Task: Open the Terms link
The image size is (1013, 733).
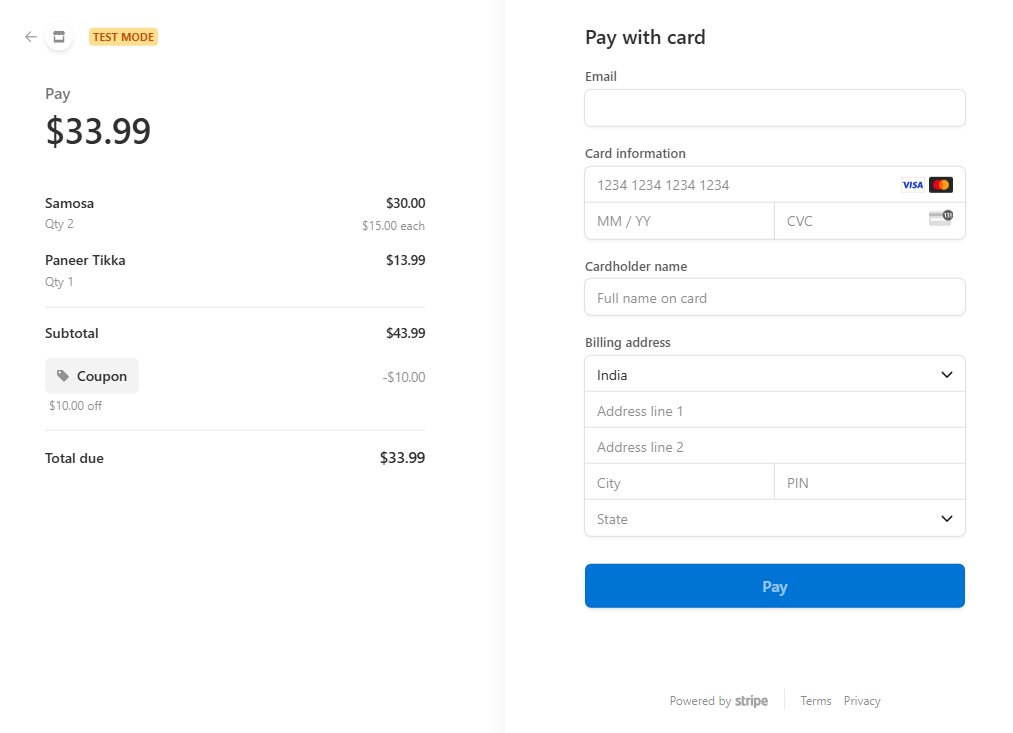Action: (815, 701)
